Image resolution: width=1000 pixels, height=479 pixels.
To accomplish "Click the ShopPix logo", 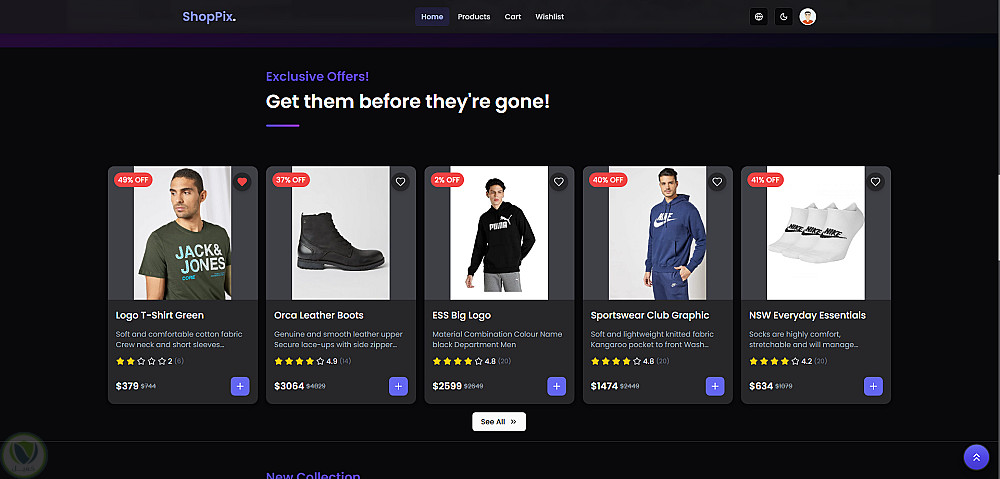I will [210, 17].
